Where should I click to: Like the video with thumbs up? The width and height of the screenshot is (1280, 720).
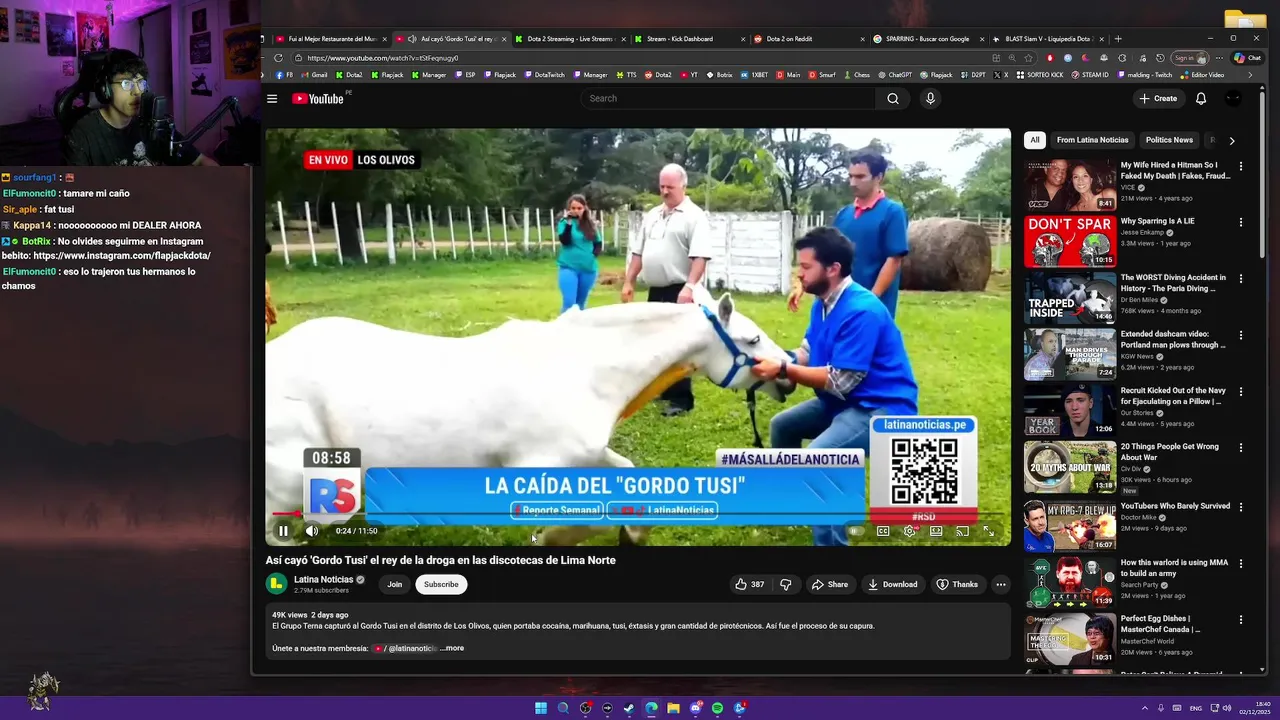[x=749, y=584]
